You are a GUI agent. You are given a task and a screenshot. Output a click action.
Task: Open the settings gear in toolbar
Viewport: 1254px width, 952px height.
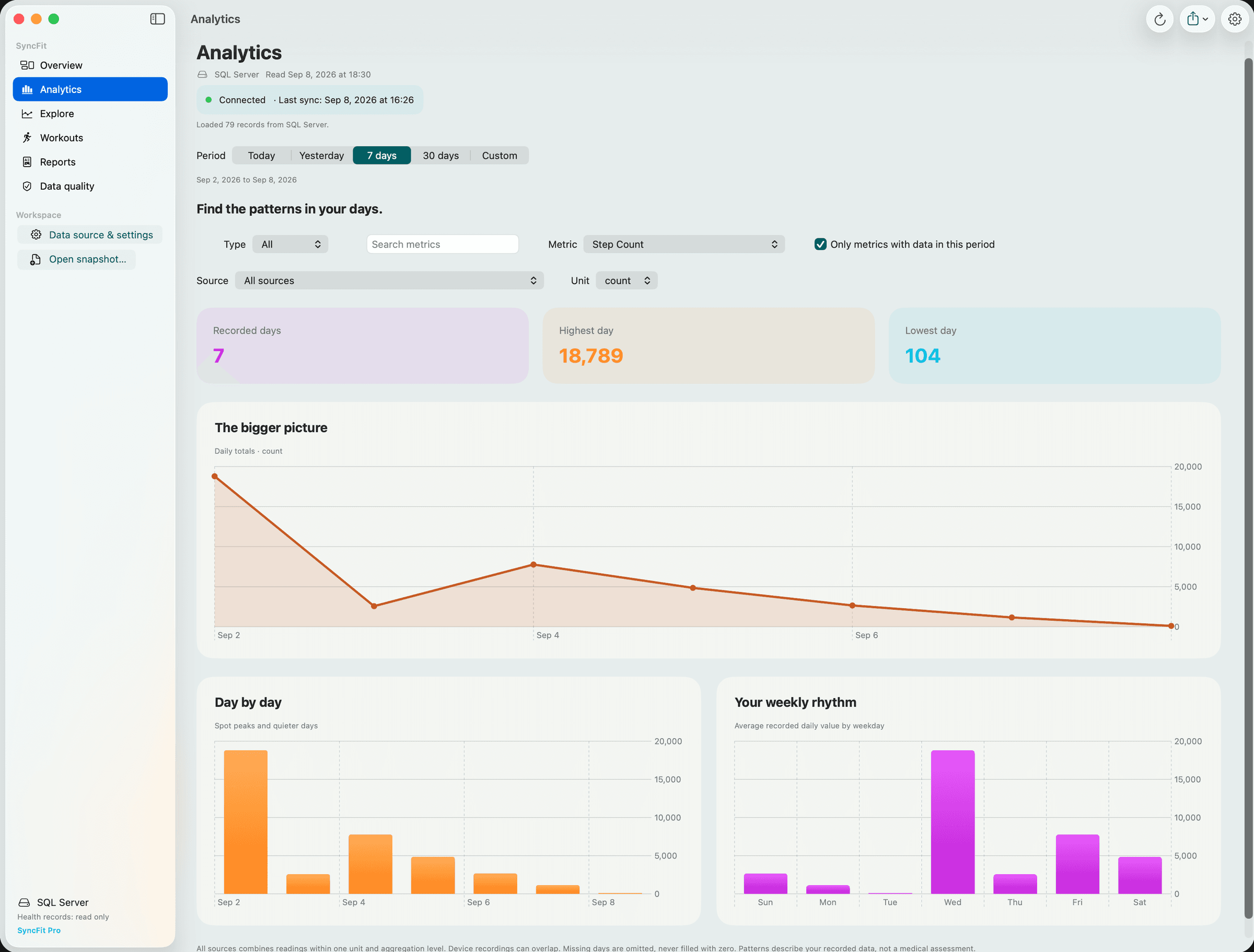[x=1234, y=19]
